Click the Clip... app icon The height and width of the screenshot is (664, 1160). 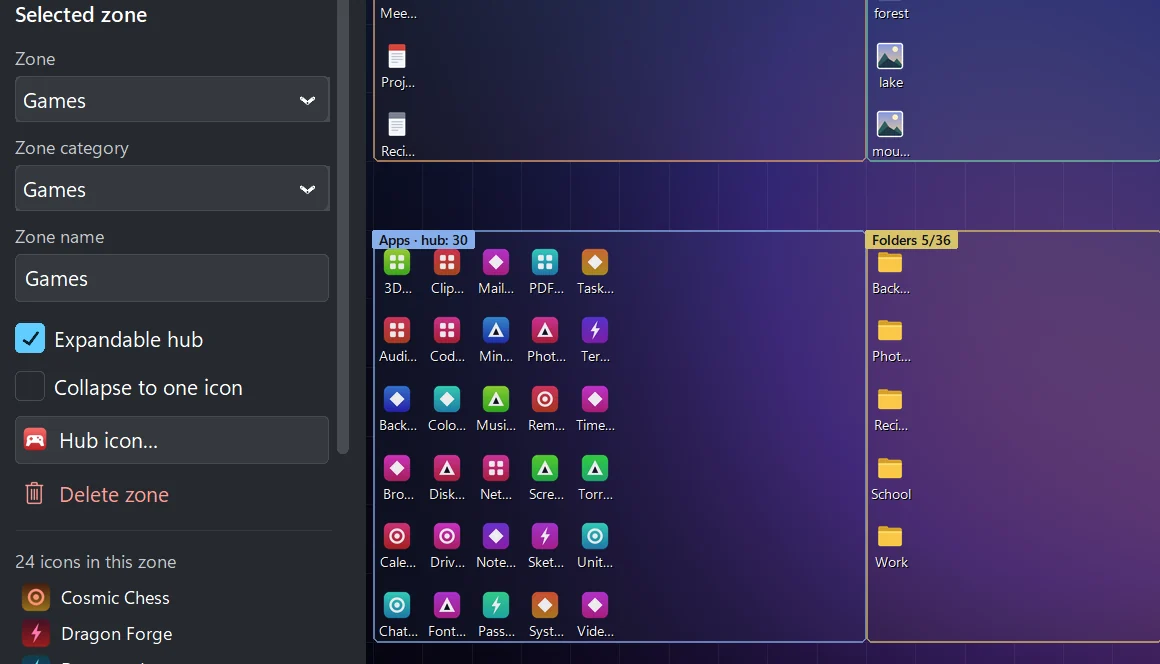(447, 262)
